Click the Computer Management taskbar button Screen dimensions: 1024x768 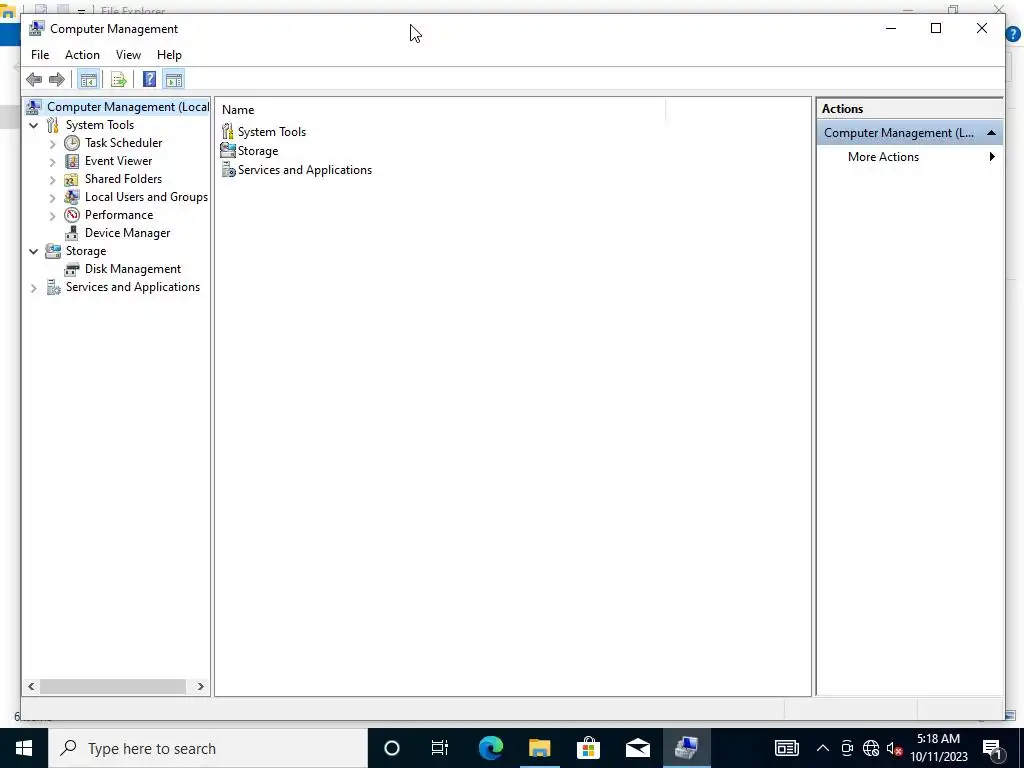point(686,748)
